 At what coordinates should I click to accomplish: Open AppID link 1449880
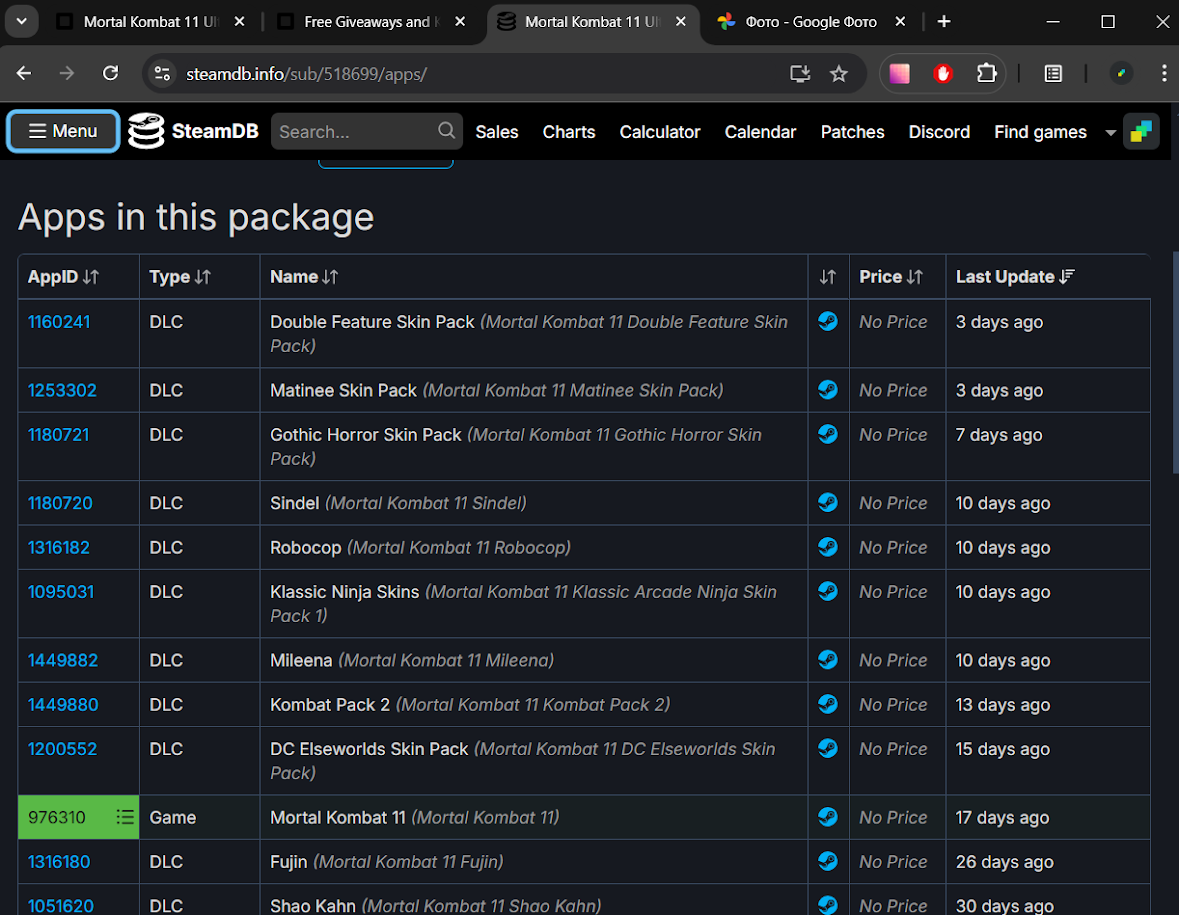pos(62,704)
